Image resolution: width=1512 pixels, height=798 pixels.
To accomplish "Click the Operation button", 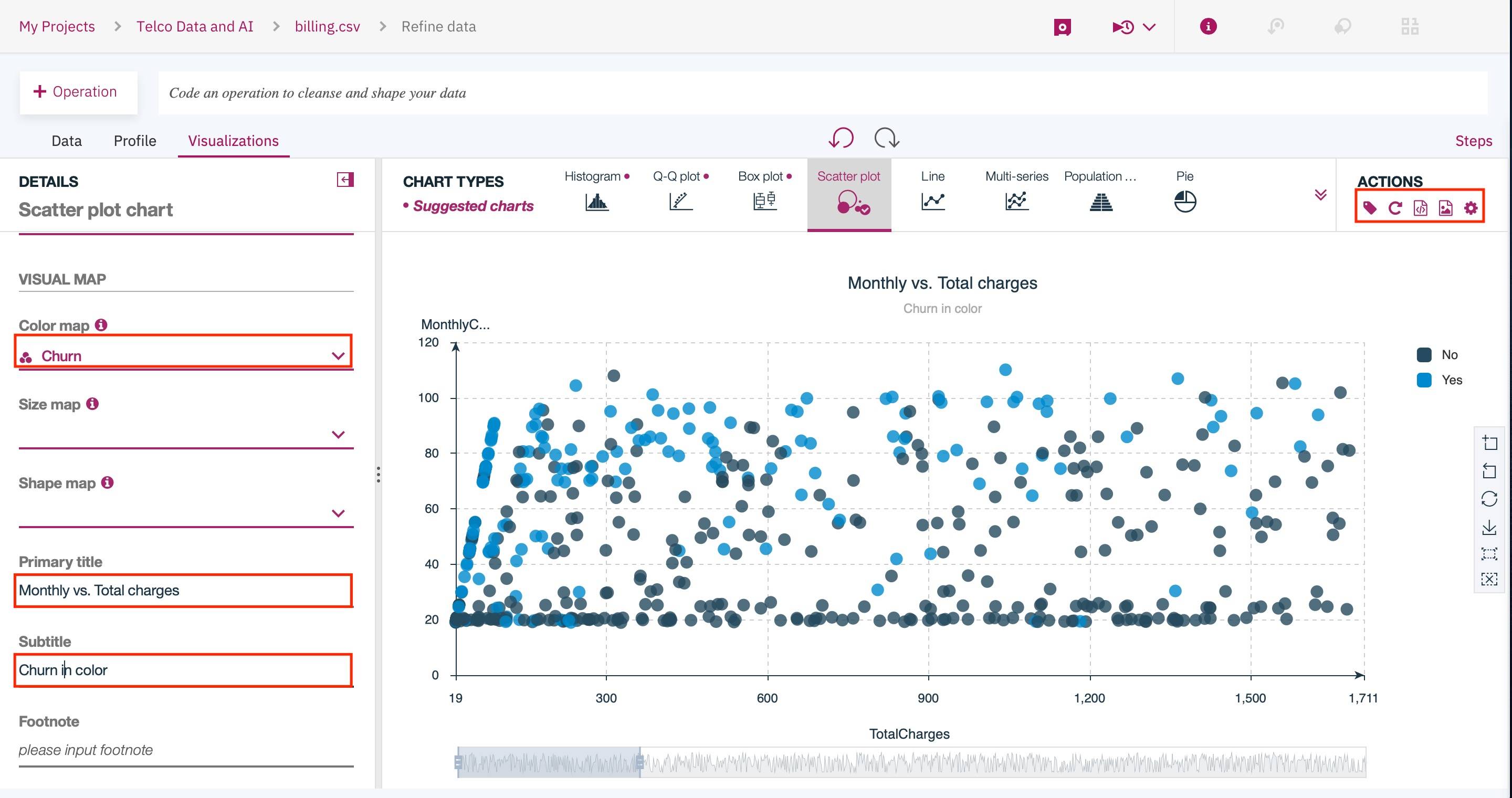I will [78, 91].
